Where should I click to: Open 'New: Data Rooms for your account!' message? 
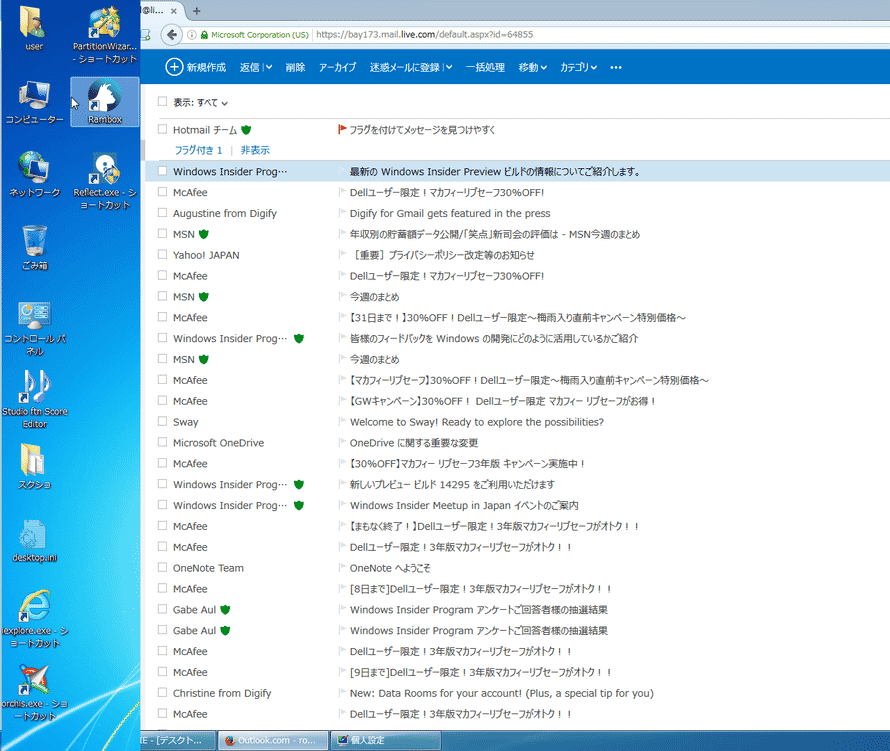(x=502, y=693)
